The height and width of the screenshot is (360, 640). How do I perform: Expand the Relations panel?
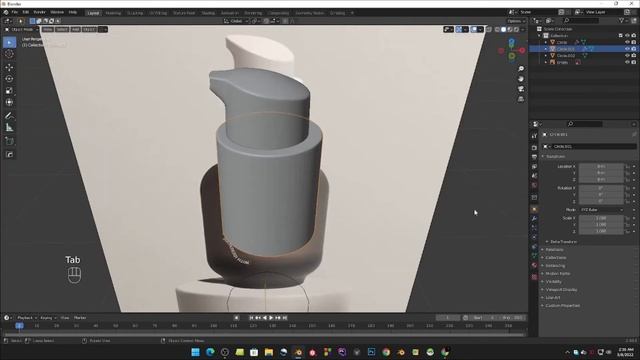tap(554, 250)
